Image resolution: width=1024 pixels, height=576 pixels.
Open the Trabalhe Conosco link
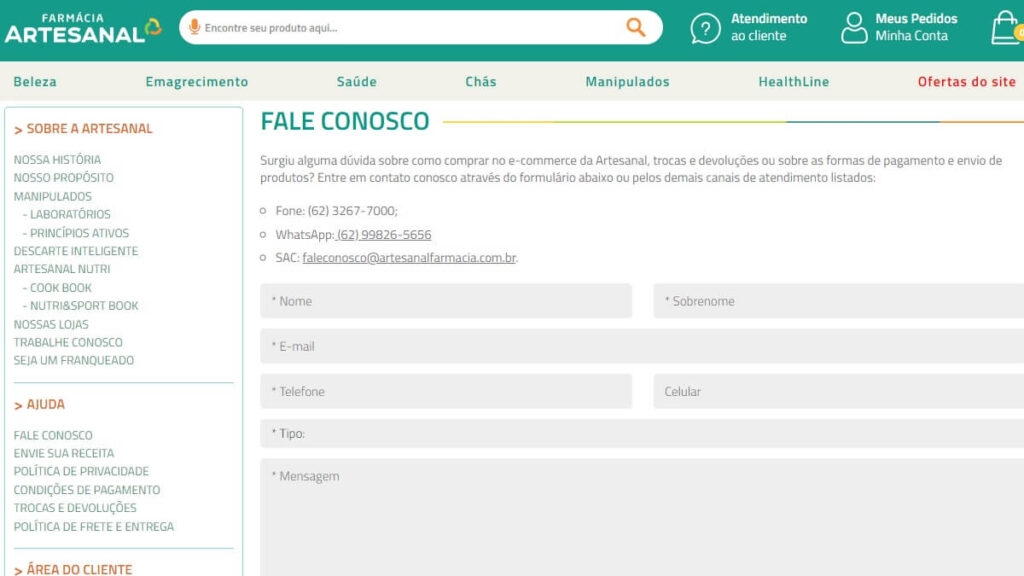(68, 342)
